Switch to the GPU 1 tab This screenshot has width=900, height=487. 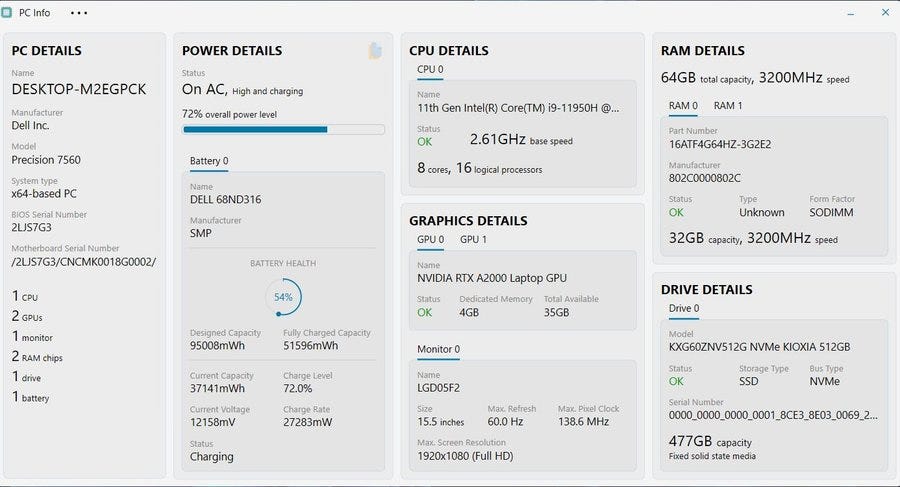click(473, 240)
